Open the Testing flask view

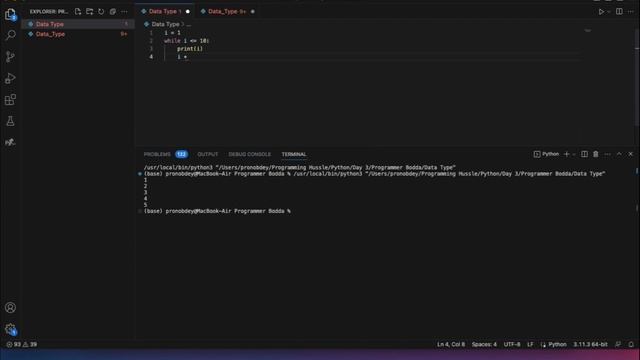[x=10, y=121]
